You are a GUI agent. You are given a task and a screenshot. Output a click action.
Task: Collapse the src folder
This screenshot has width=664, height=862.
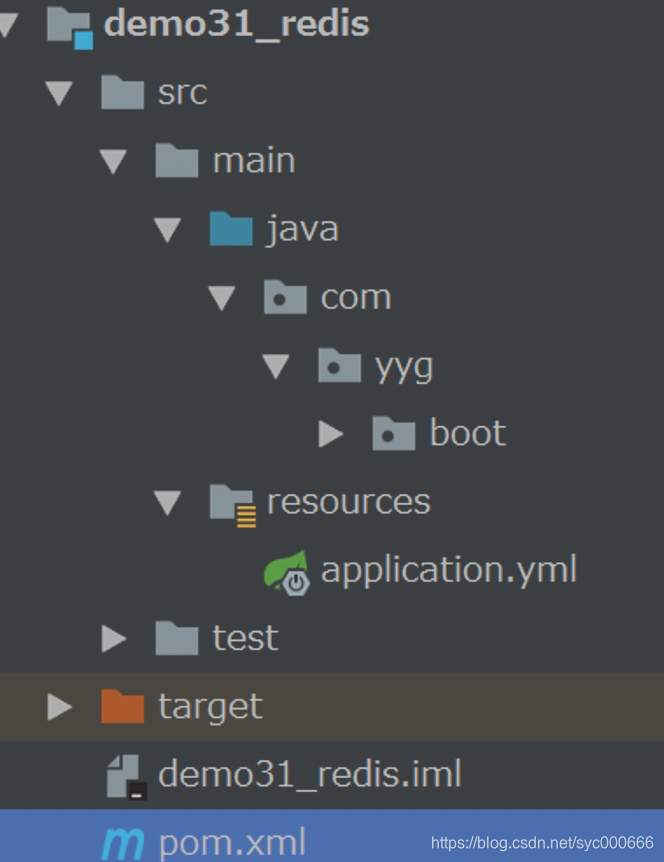(x=58, y=92)
